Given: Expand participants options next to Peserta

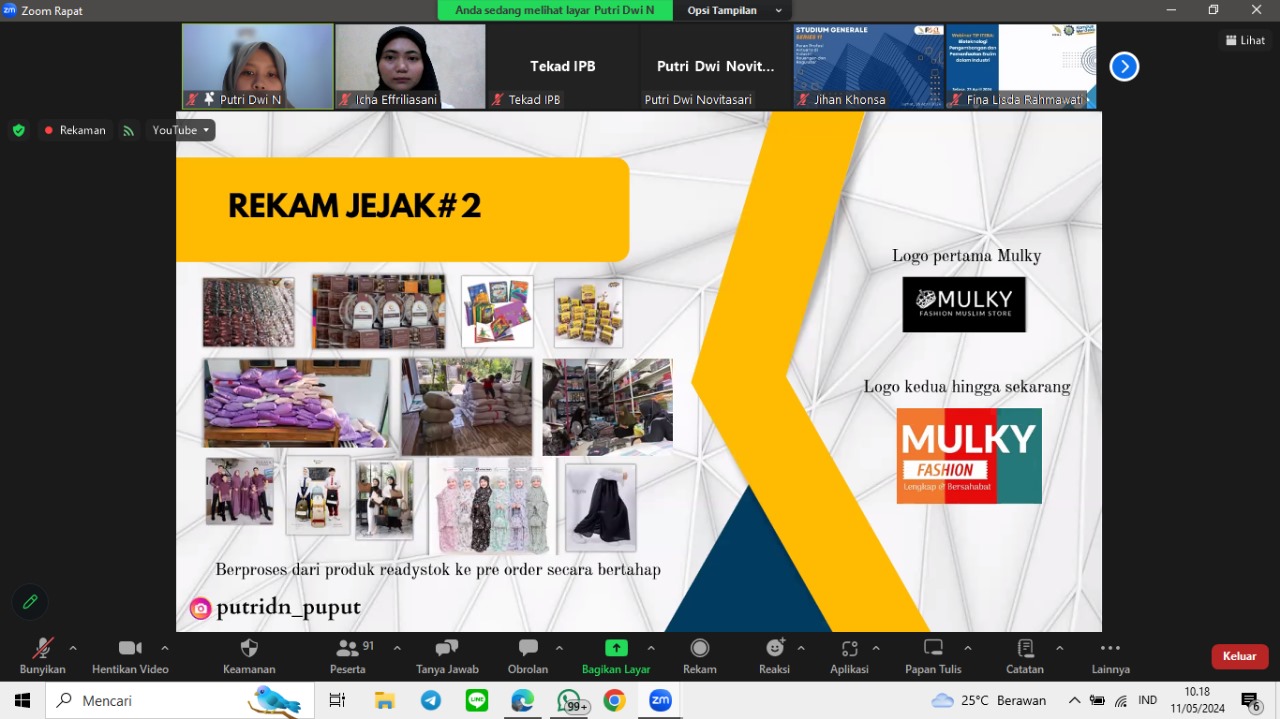Looking at the screenshot, I should pos(397,648).
